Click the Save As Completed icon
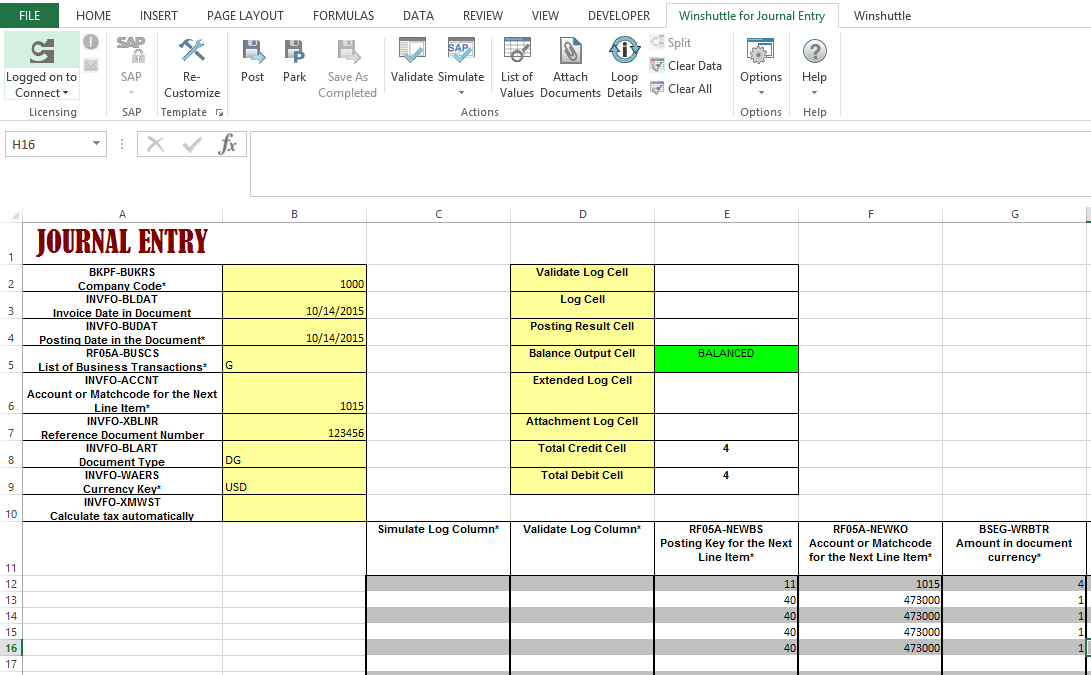The width and height of the screenshot is (1091, 675). click(x=347, y=52)
